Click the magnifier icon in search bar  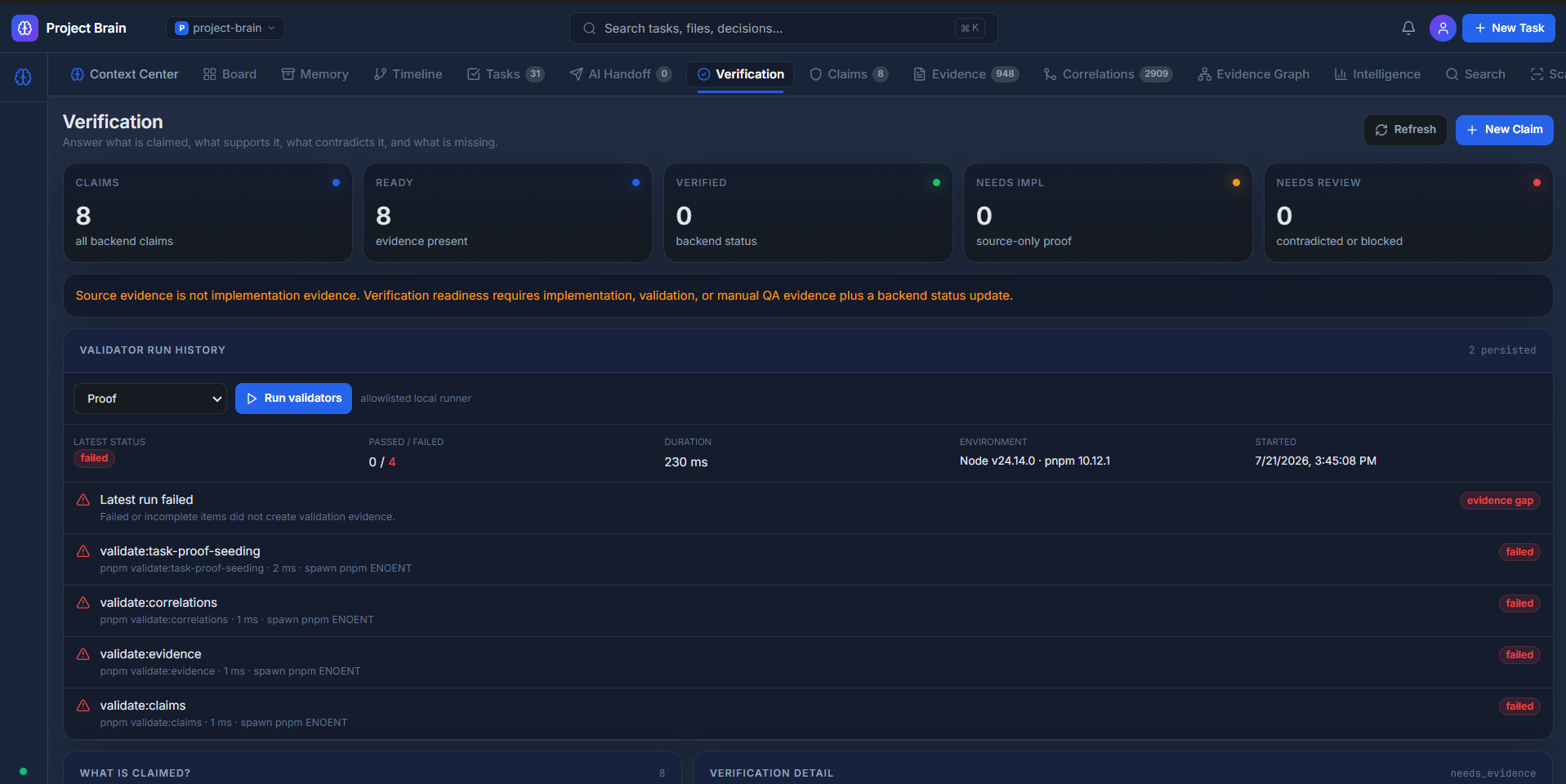589,29
